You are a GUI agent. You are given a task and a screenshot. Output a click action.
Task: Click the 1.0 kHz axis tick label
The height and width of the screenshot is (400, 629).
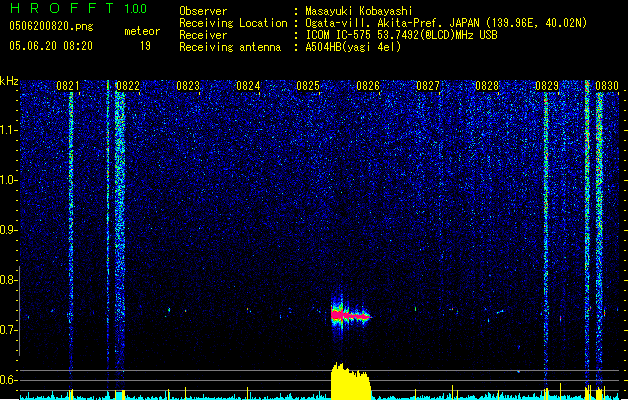(9, 180)
